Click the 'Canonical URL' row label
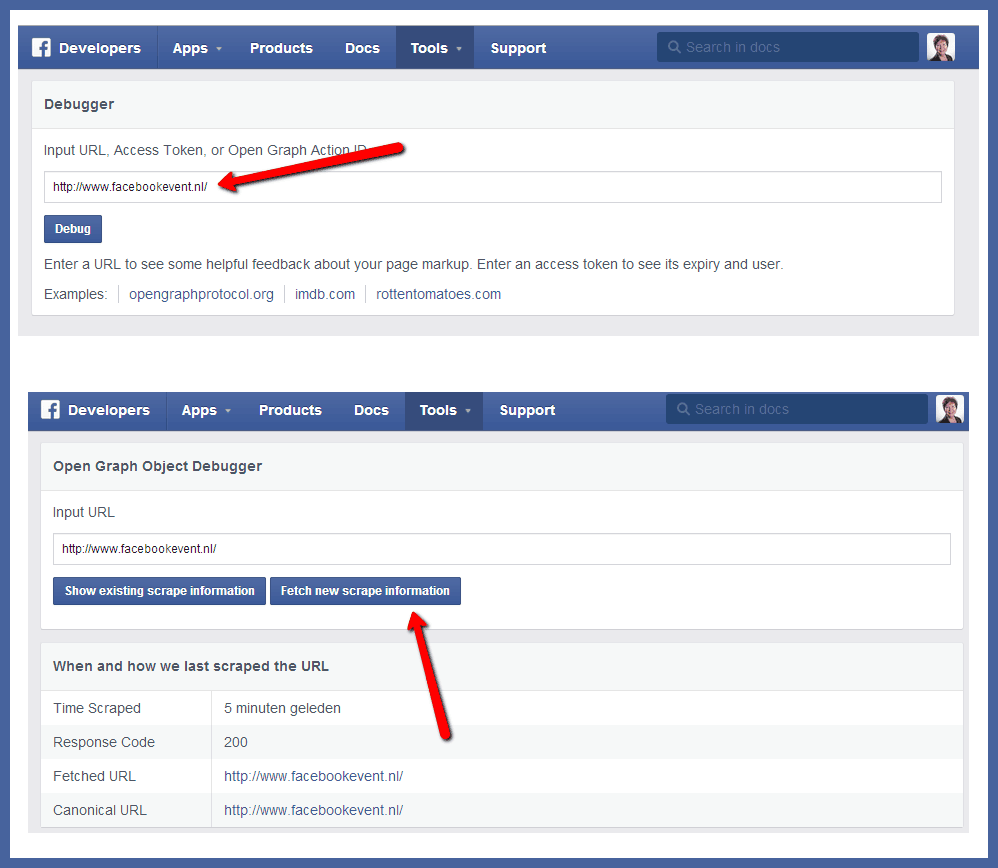The image size is (998, 868). (100, 810)
